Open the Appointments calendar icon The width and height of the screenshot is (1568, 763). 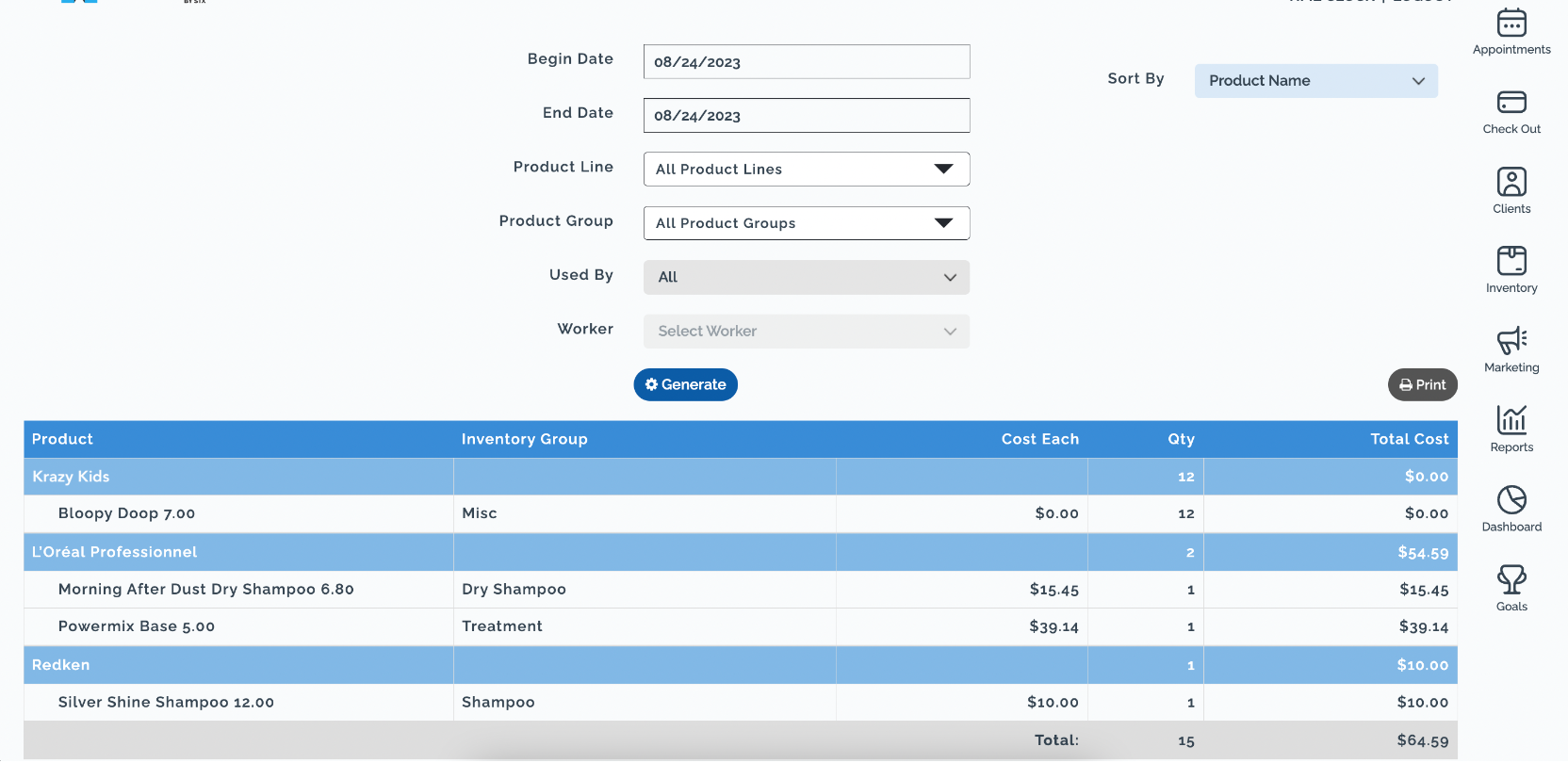1511,23
